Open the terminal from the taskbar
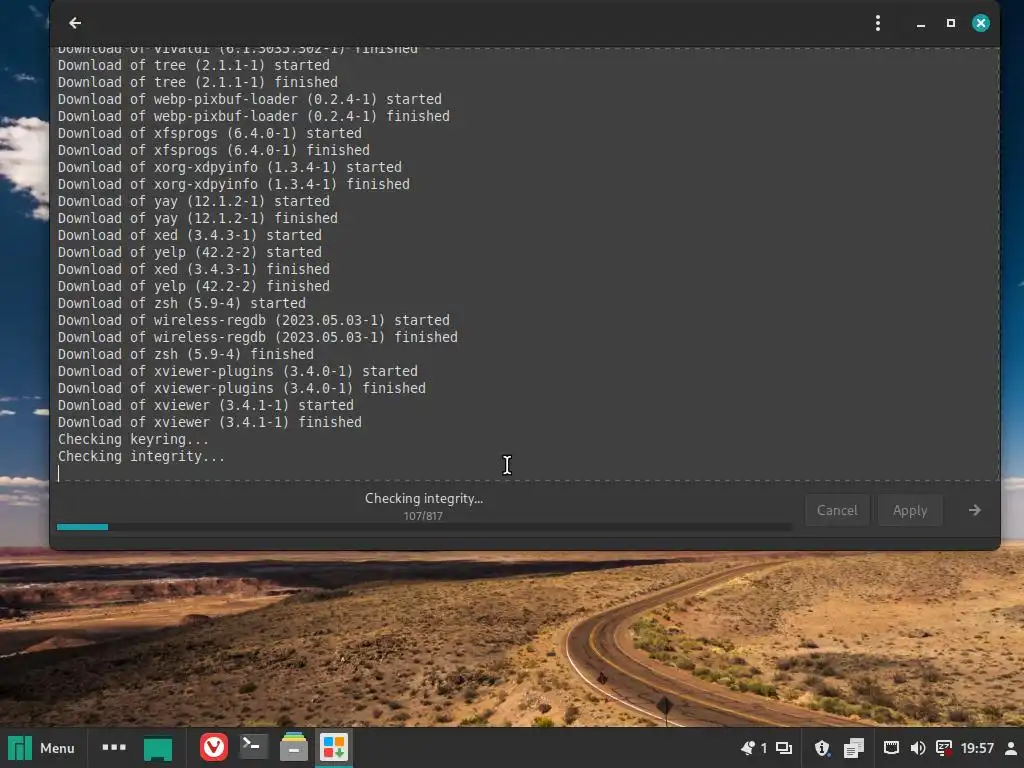 (x=253, y=747)
